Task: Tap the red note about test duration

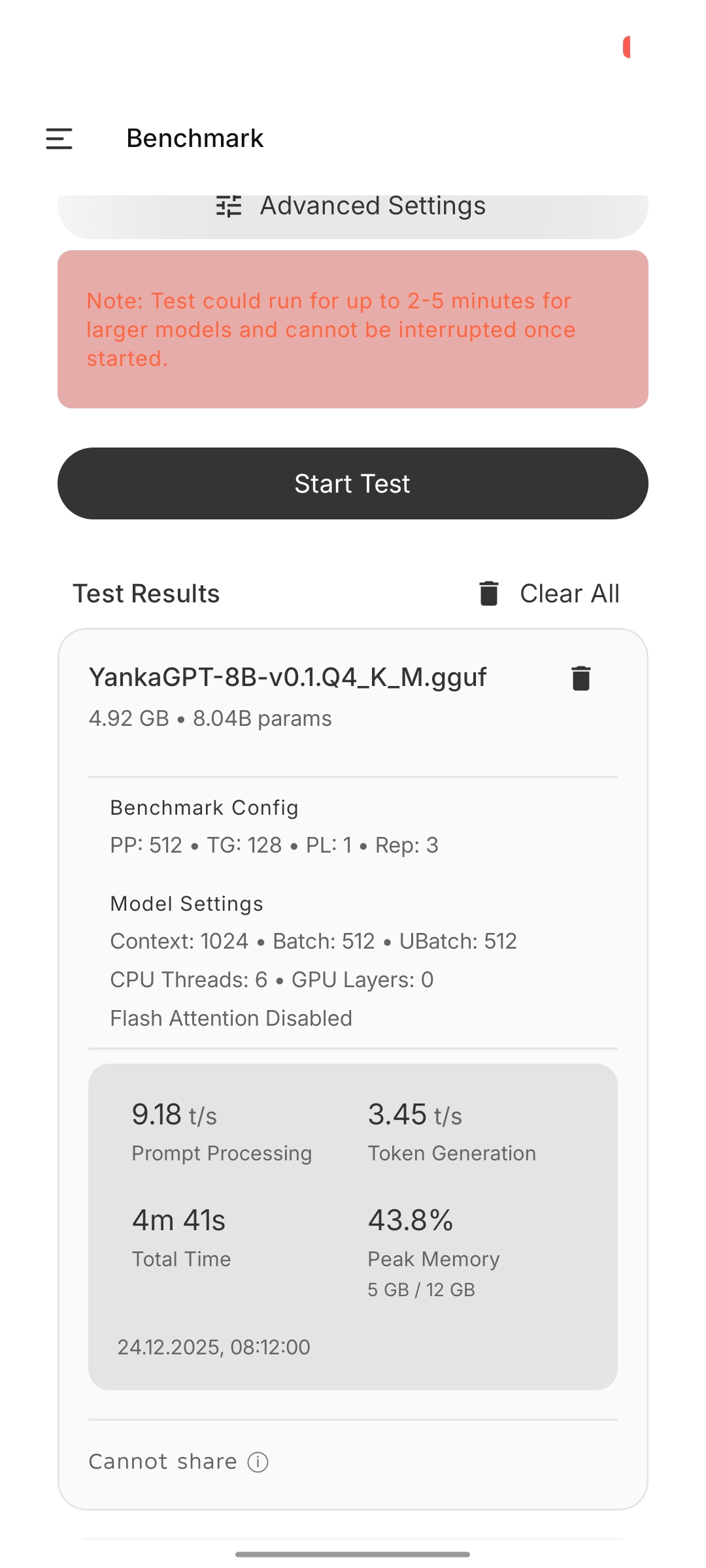Action: pyautogui.click(x=353, y=329)
